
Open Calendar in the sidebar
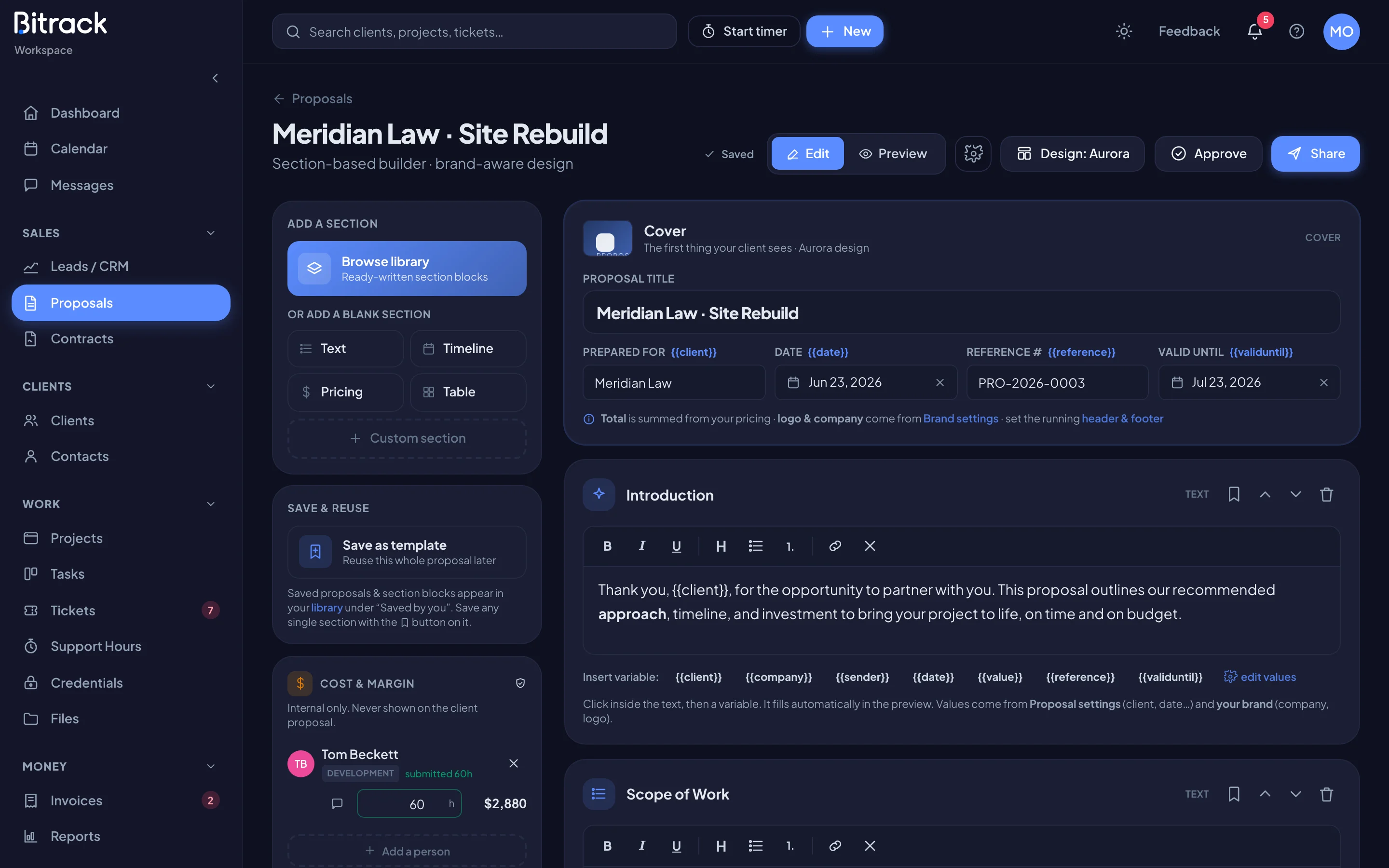121,149
